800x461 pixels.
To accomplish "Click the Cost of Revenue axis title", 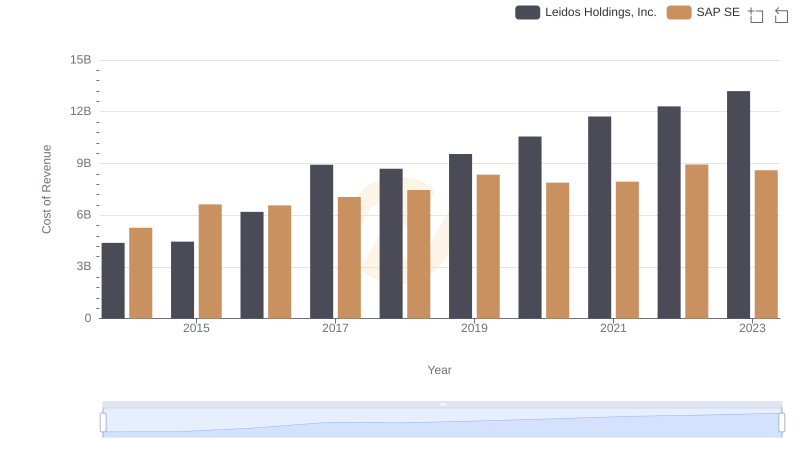I will point(46,189).
